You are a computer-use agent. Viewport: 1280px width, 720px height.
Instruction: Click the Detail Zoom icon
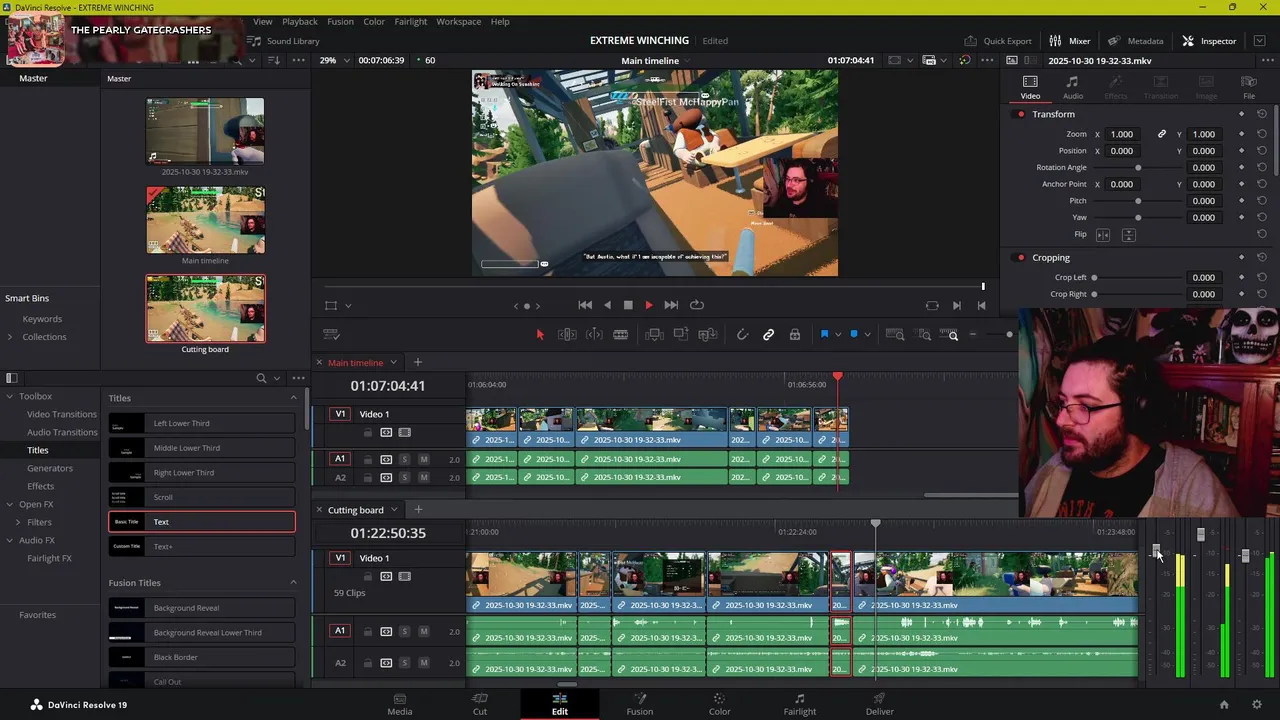pos(924,335)
